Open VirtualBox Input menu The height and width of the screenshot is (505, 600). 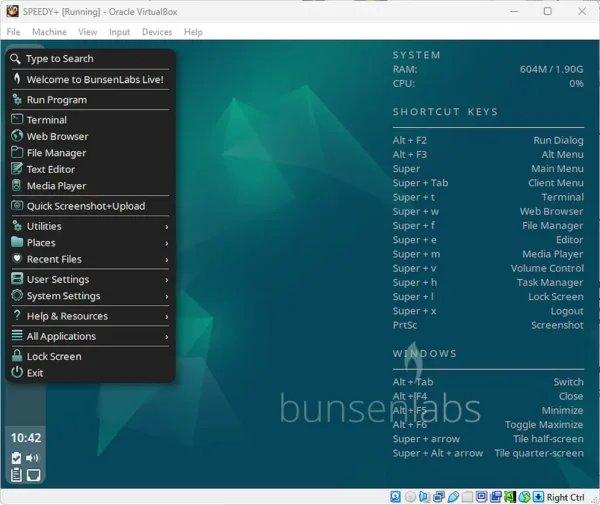tap(119, 32)
